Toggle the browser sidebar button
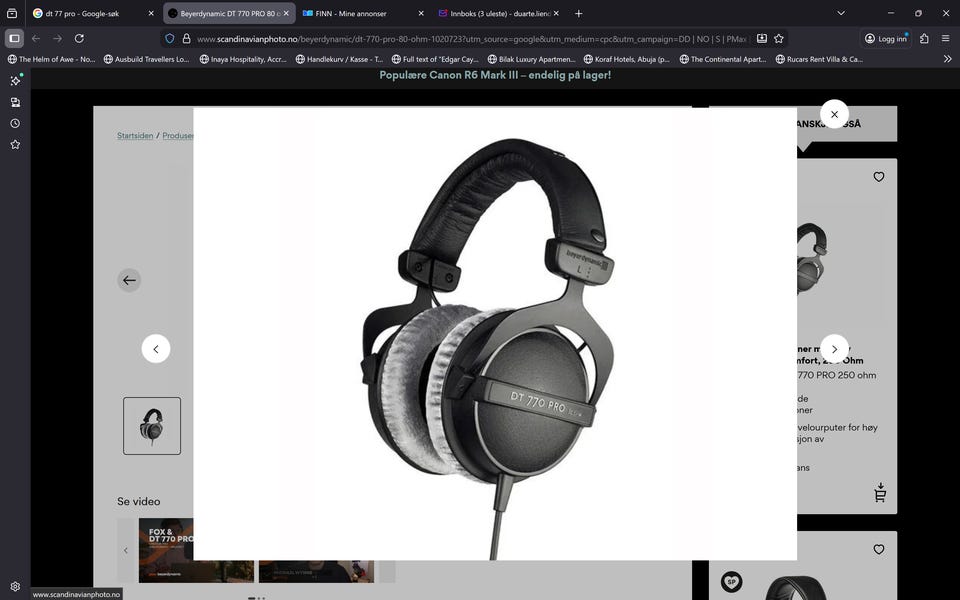Viewport: 960px width, 600px height. coord(14,39)
